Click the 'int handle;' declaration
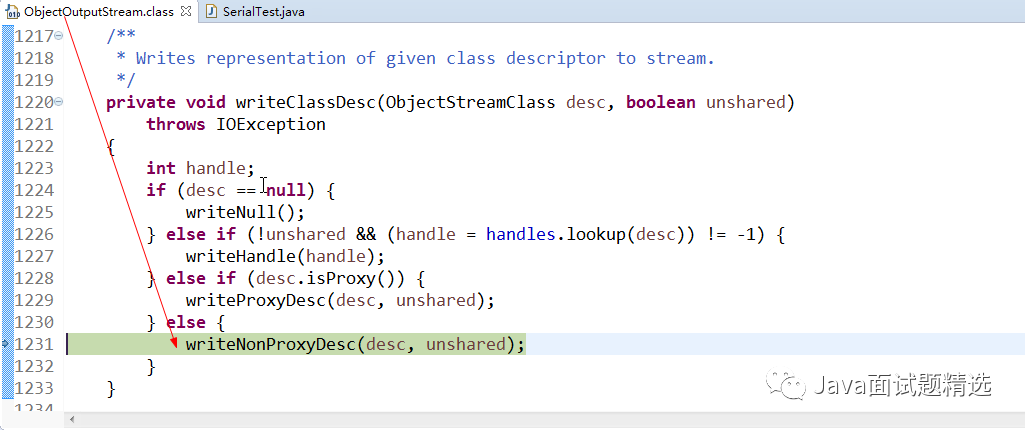 click(x=200, y=169)
